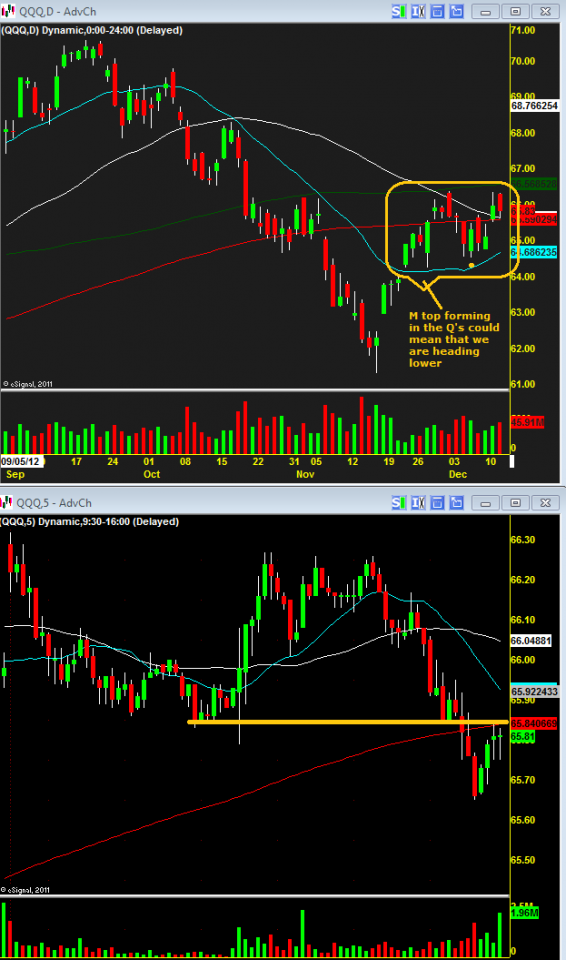This screenshot has width=566, height=960.
Task: Click the 'QQQ,5 - AdvCh' window title
Action: [x=55, y=503]
